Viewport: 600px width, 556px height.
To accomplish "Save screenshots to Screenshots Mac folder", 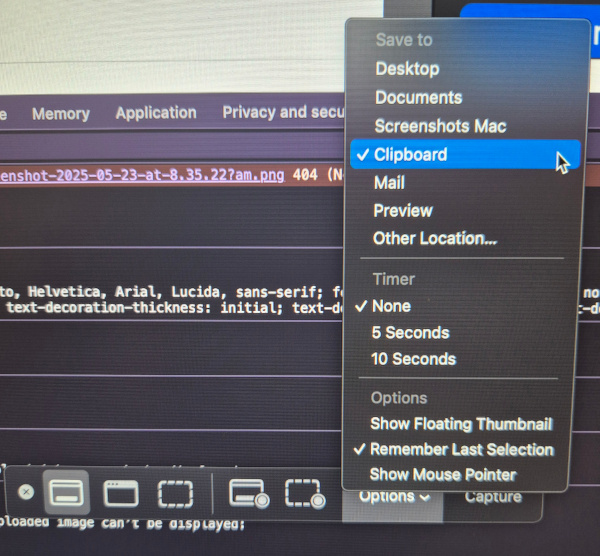I will 440,126.
